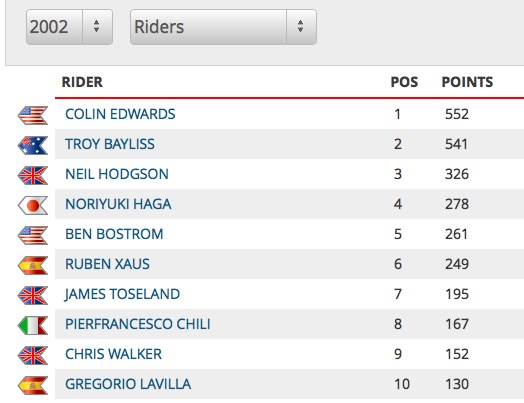Open Colin Edwards rider link

[120, 114]
